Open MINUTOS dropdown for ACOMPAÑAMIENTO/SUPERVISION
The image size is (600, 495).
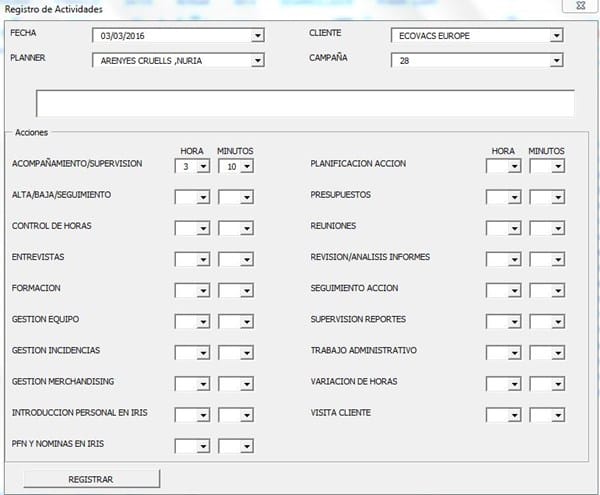point(247,167)
